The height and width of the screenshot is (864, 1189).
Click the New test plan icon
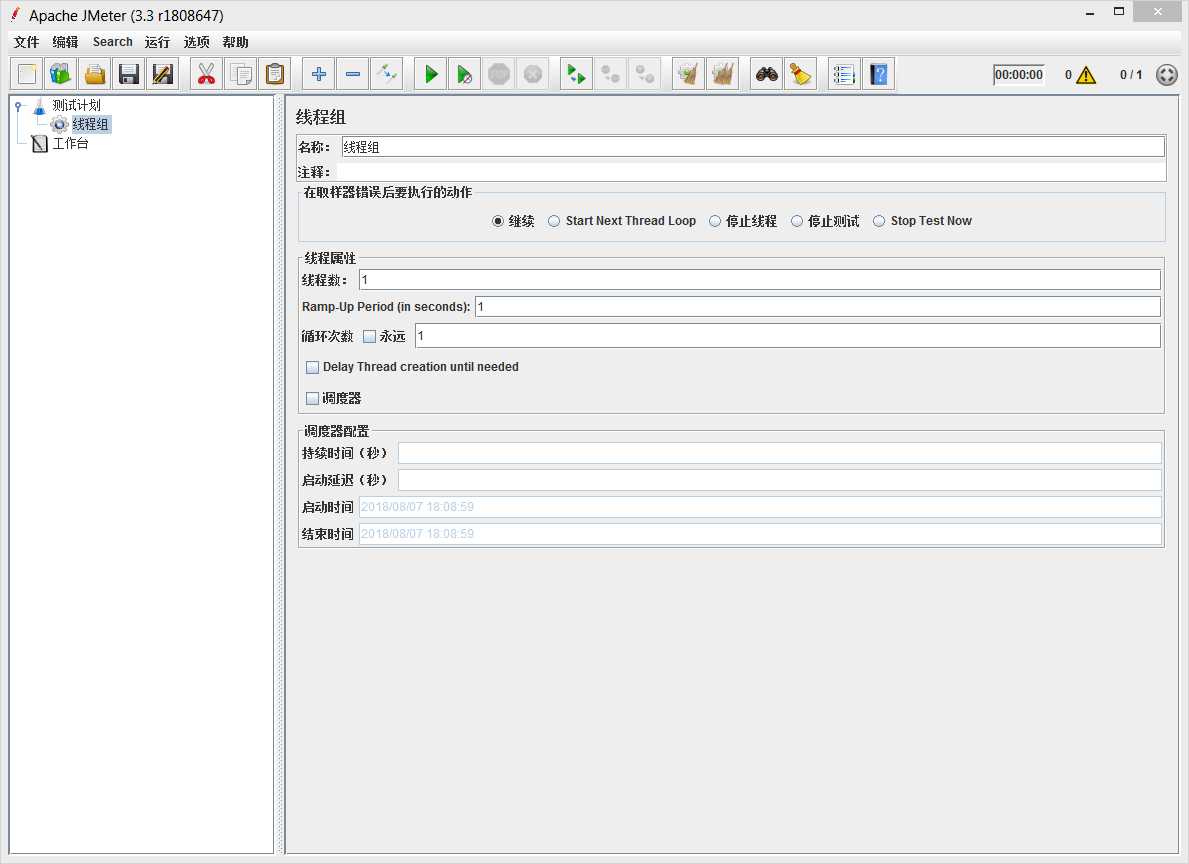[x=27, y=74]
